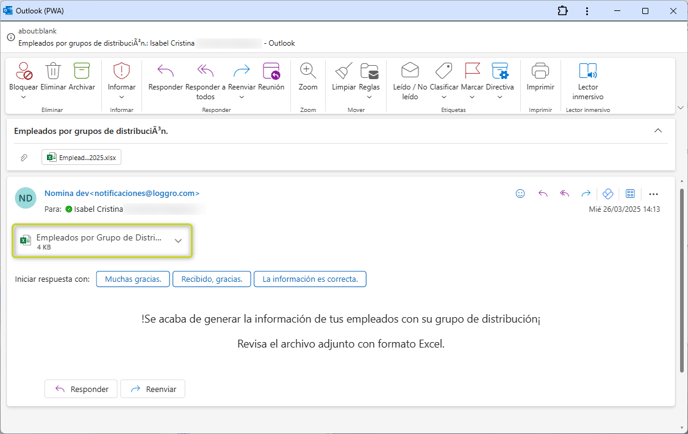Open the Emplead...2025.xlsx attachment chip
The width and height of the screenshot is (688, 434).
(x=82, y=157)
